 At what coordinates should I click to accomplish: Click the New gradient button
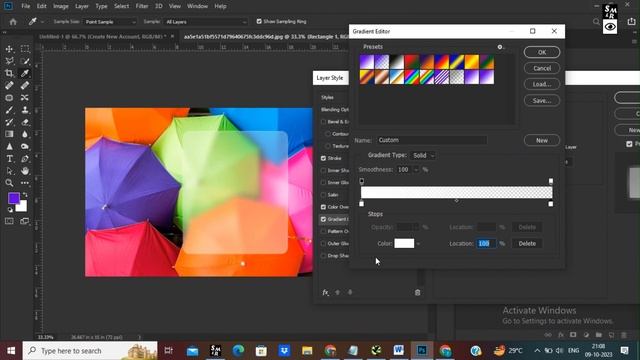pos(542,140)
